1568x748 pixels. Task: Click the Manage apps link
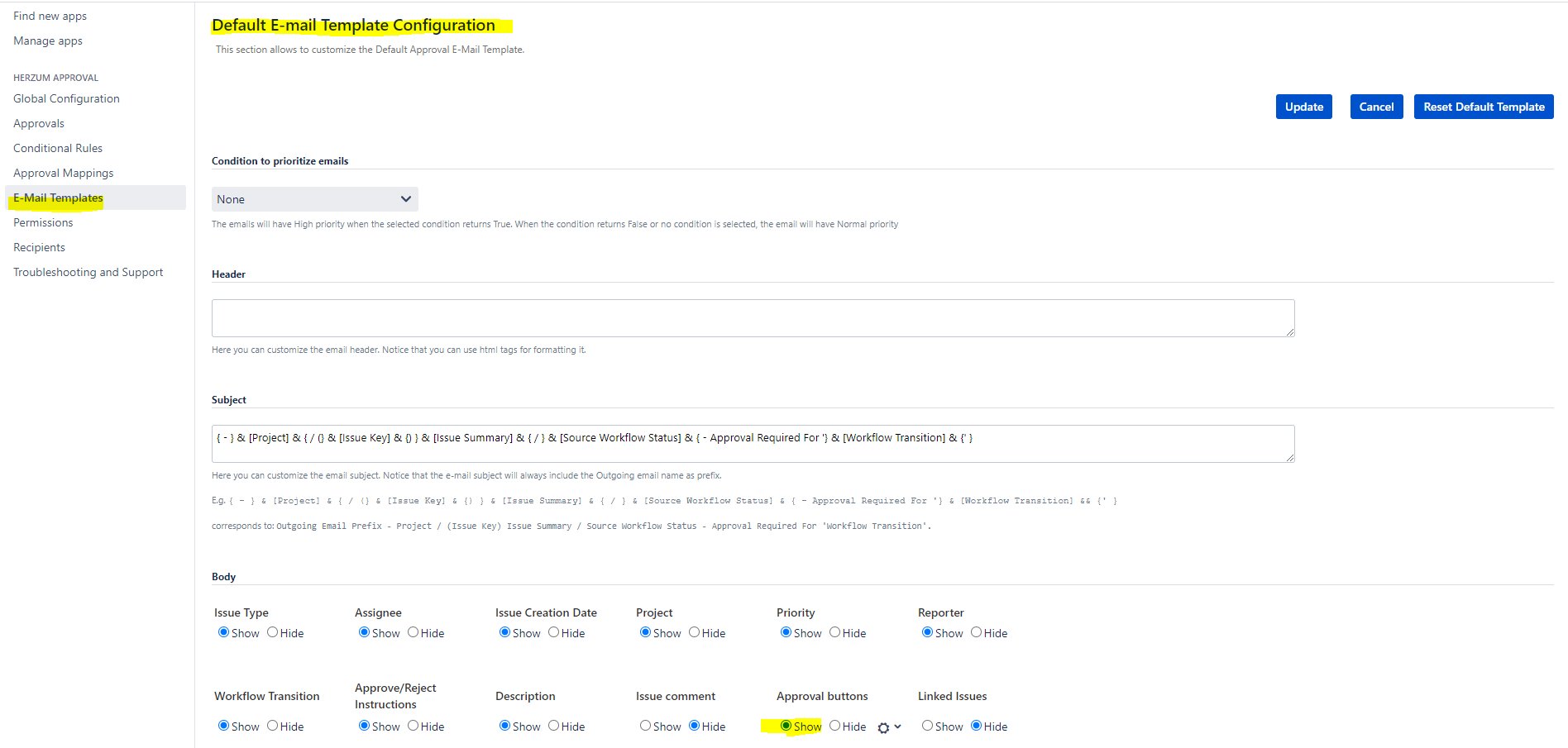tap(48, 40)
